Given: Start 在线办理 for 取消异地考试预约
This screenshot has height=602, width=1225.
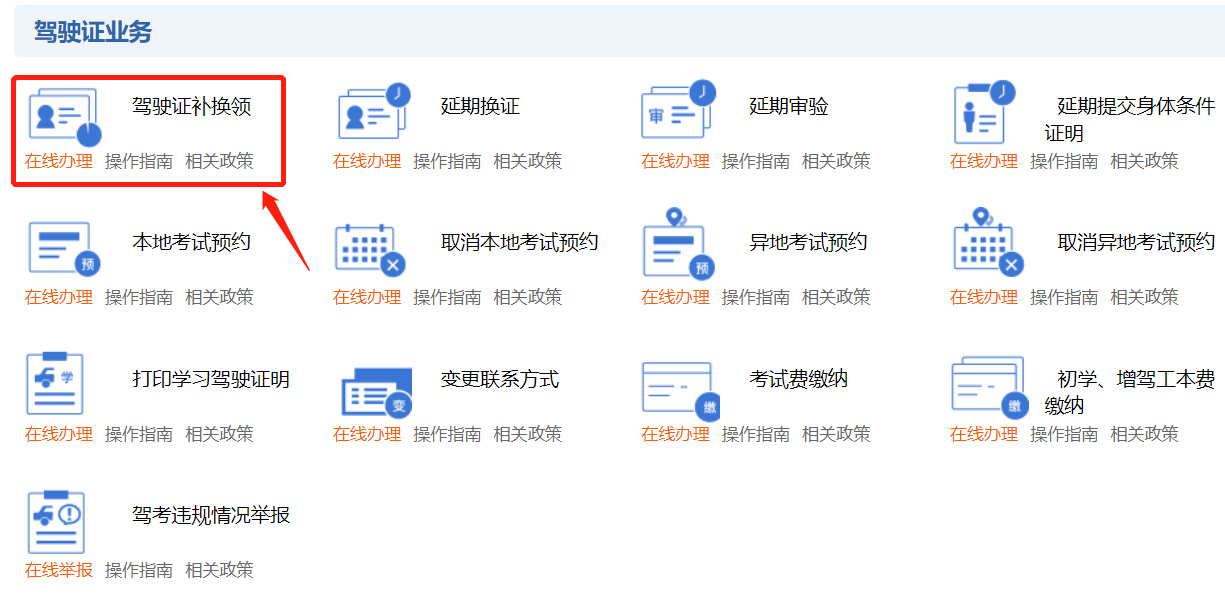Looking at the screenshot, I should coord(984,297).
